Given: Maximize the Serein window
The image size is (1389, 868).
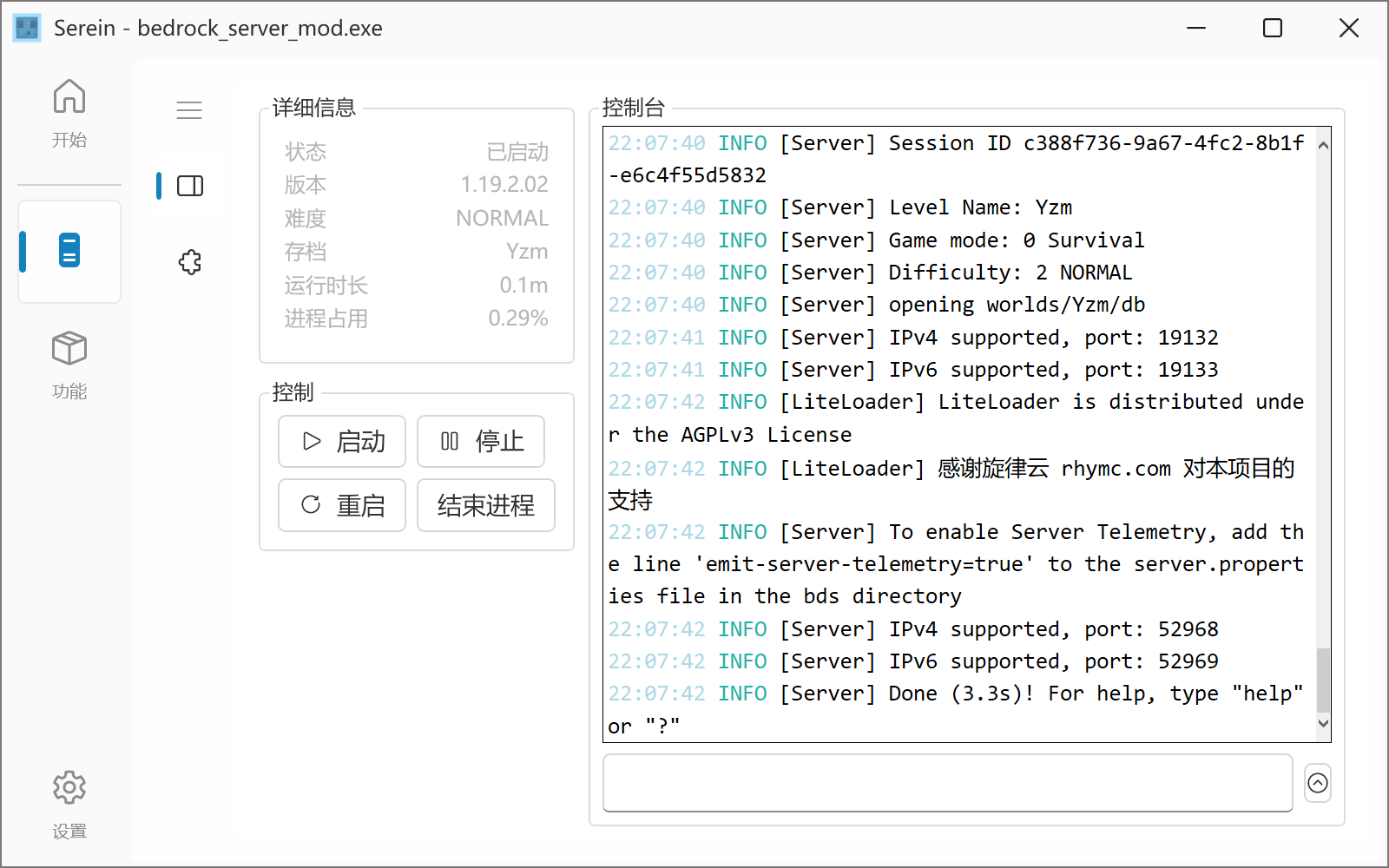Looking at the screenshot, I should (1273, 28).
